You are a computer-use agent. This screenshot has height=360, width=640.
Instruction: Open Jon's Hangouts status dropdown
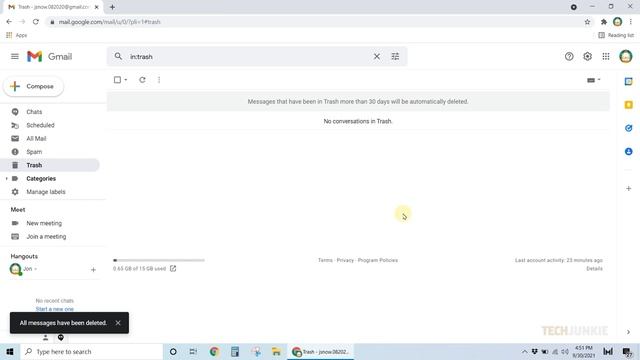click(30, 269)
